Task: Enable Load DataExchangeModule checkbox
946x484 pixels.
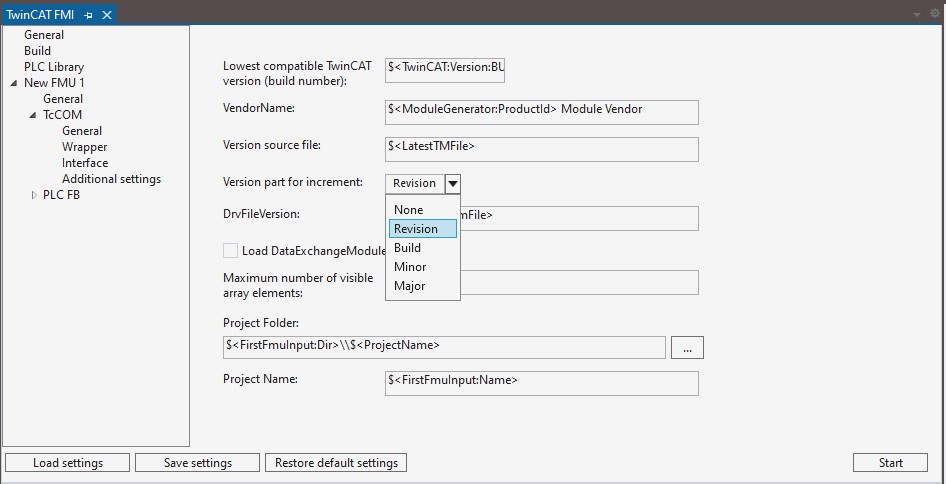Action: (230, 250)
